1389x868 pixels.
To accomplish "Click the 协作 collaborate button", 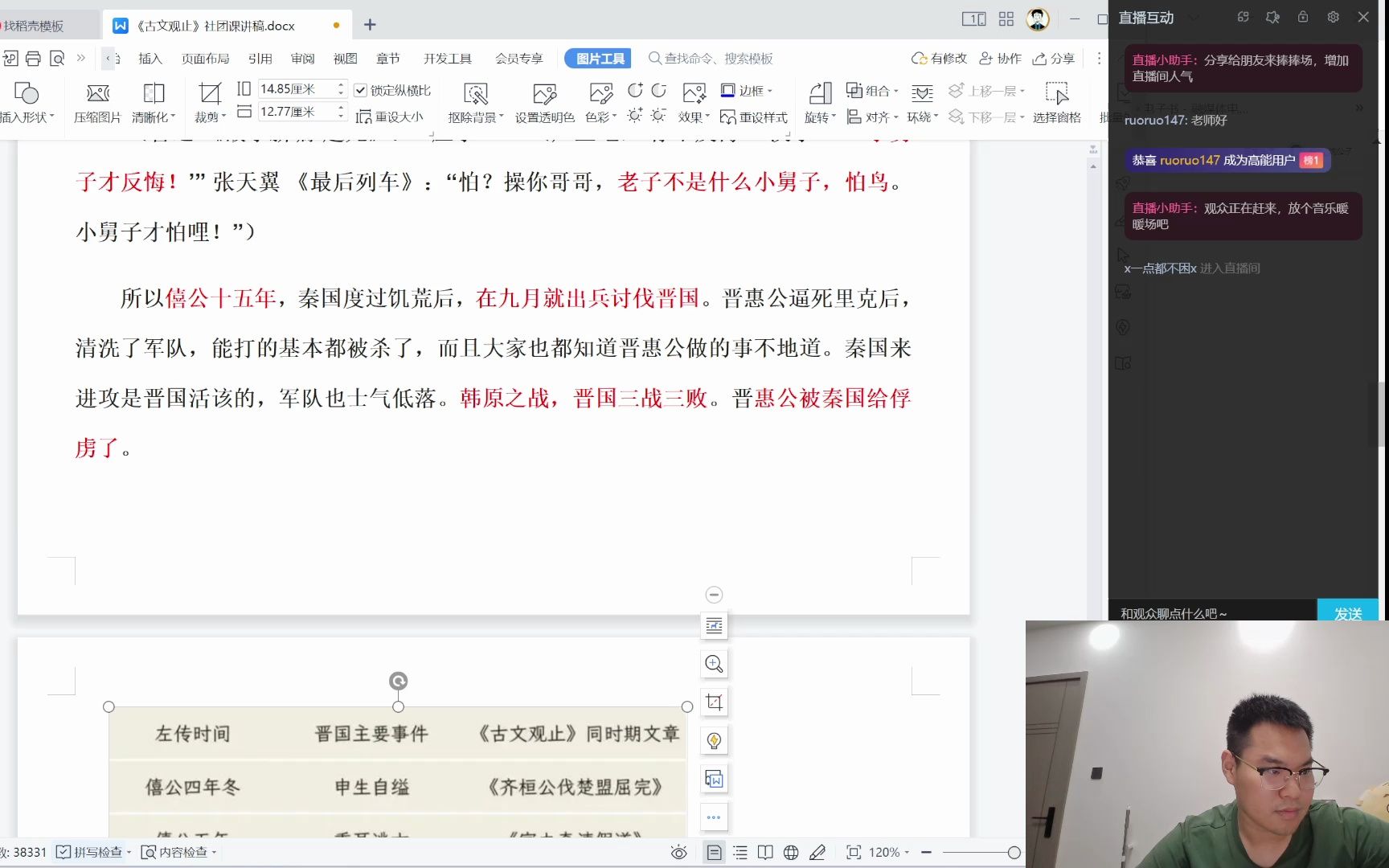I will coord(1001,59).
